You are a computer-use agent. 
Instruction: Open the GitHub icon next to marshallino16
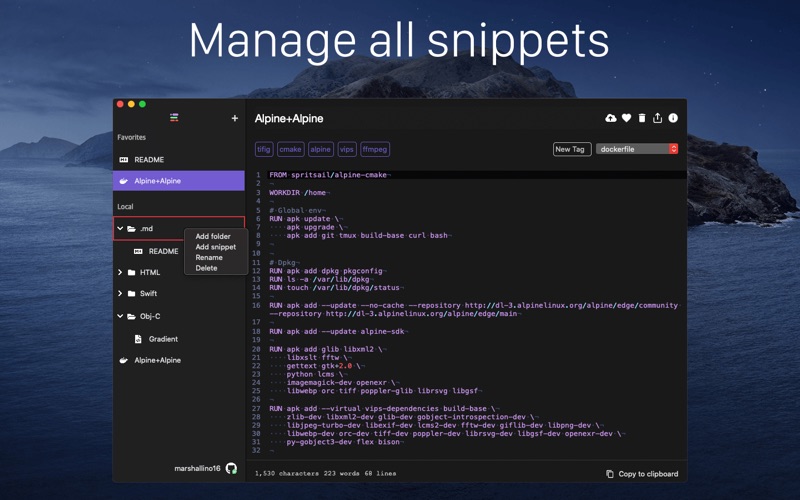(231, 468)
